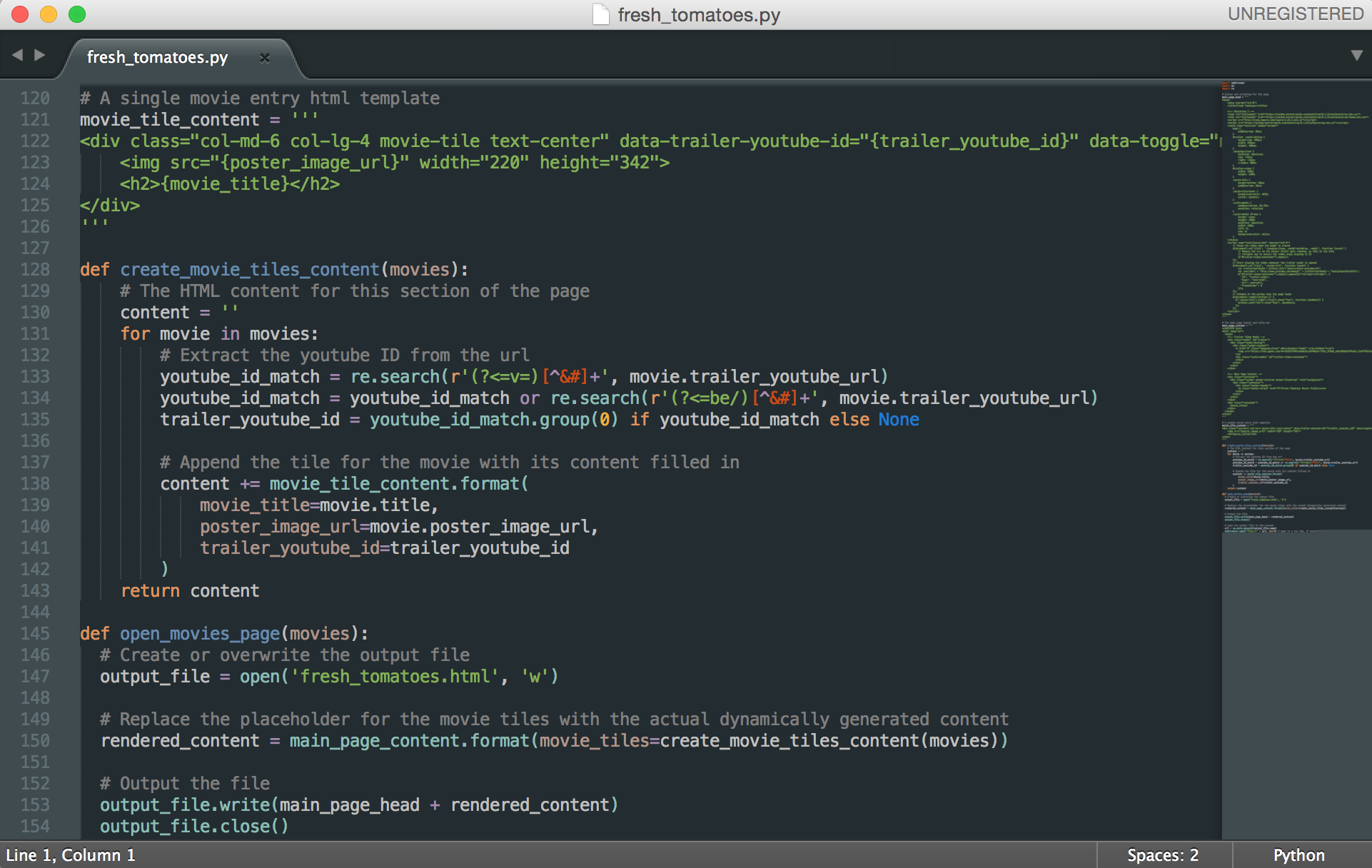Open the tab list dropdown arrow

tap(1356, 55)
